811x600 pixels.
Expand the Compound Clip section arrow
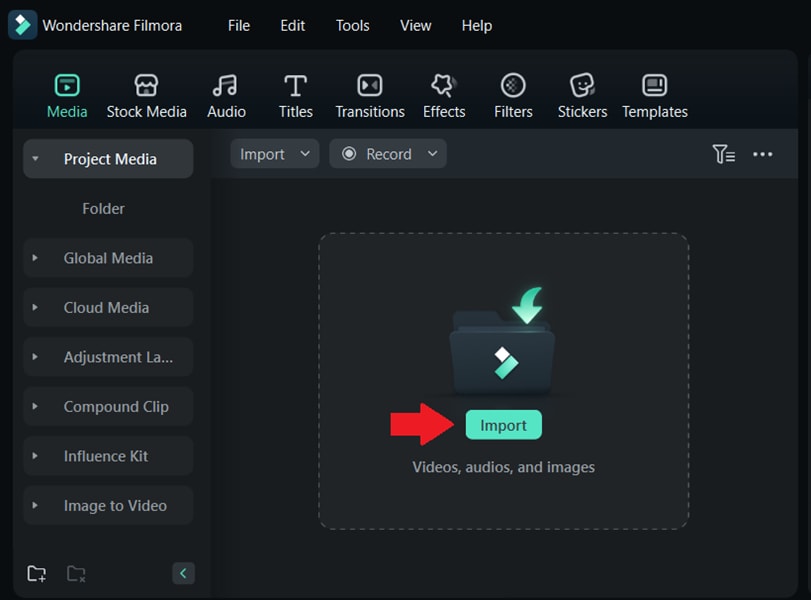[35, 407]
